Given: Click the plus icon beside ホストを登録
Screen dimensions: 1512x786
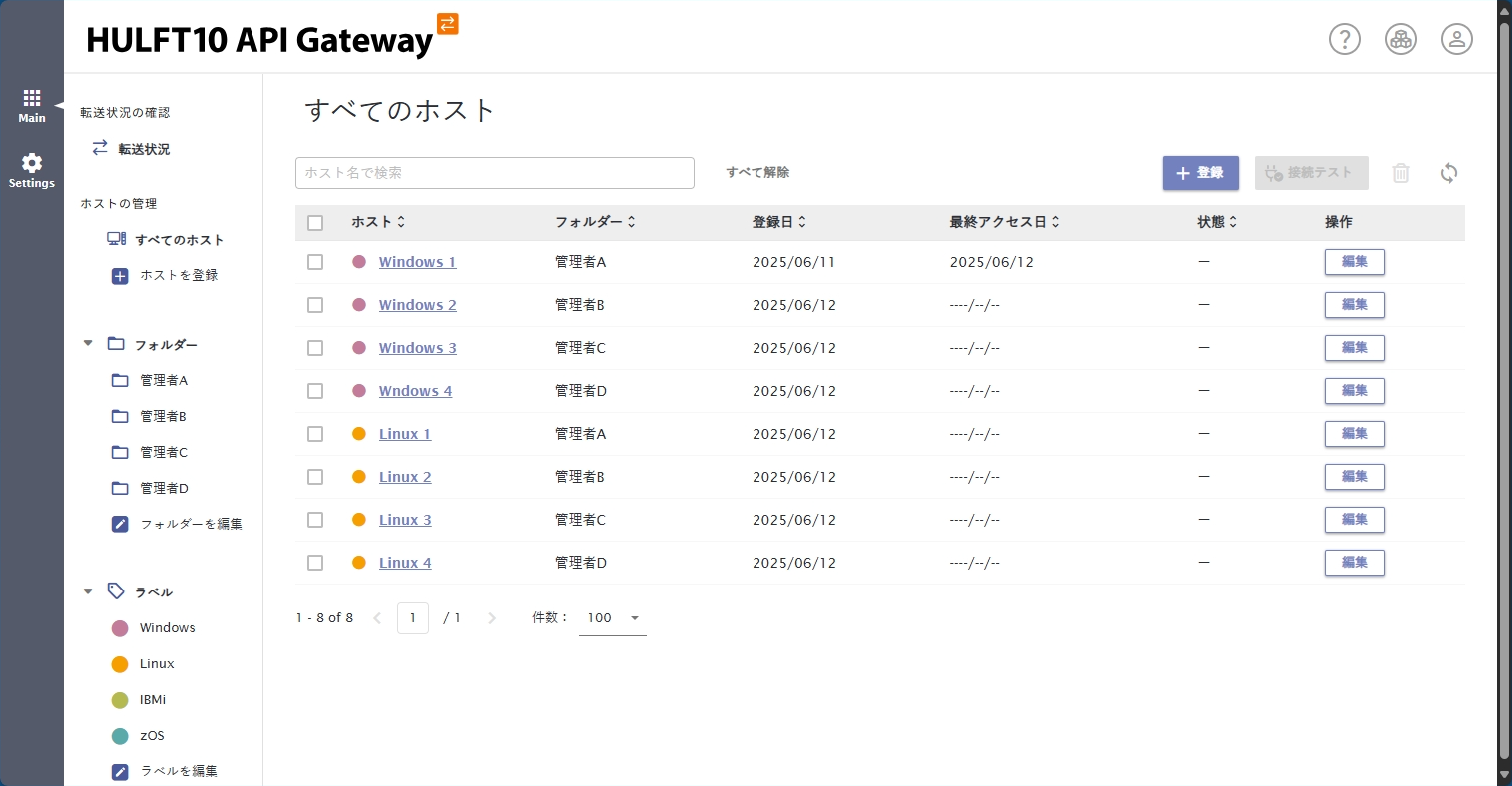Looking at the screenshot, I should pyautogui.click(x=120, y=276).
